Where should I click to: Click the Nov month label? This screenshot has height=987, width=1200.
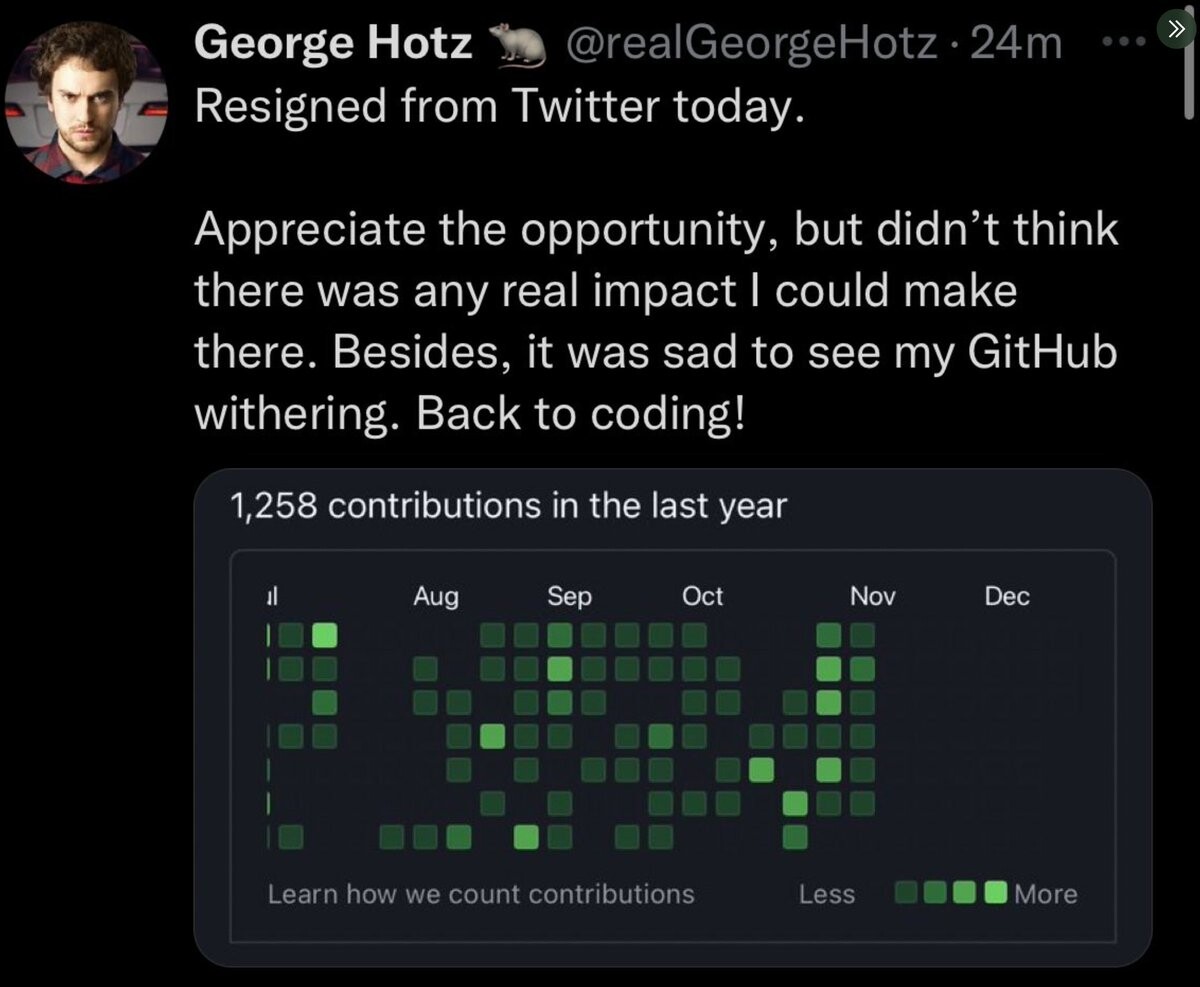pyautogui.click(x=872, y=597)
